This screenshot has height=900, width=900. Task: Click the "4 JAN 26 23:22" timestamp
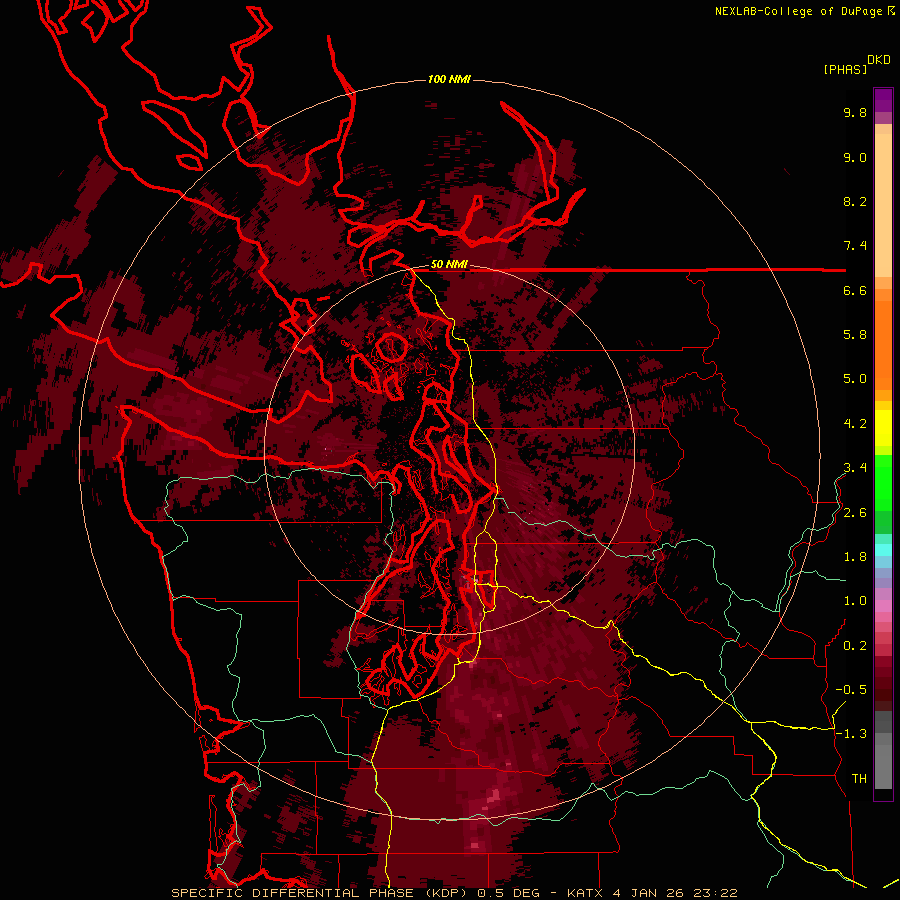(x=673, y=893)
